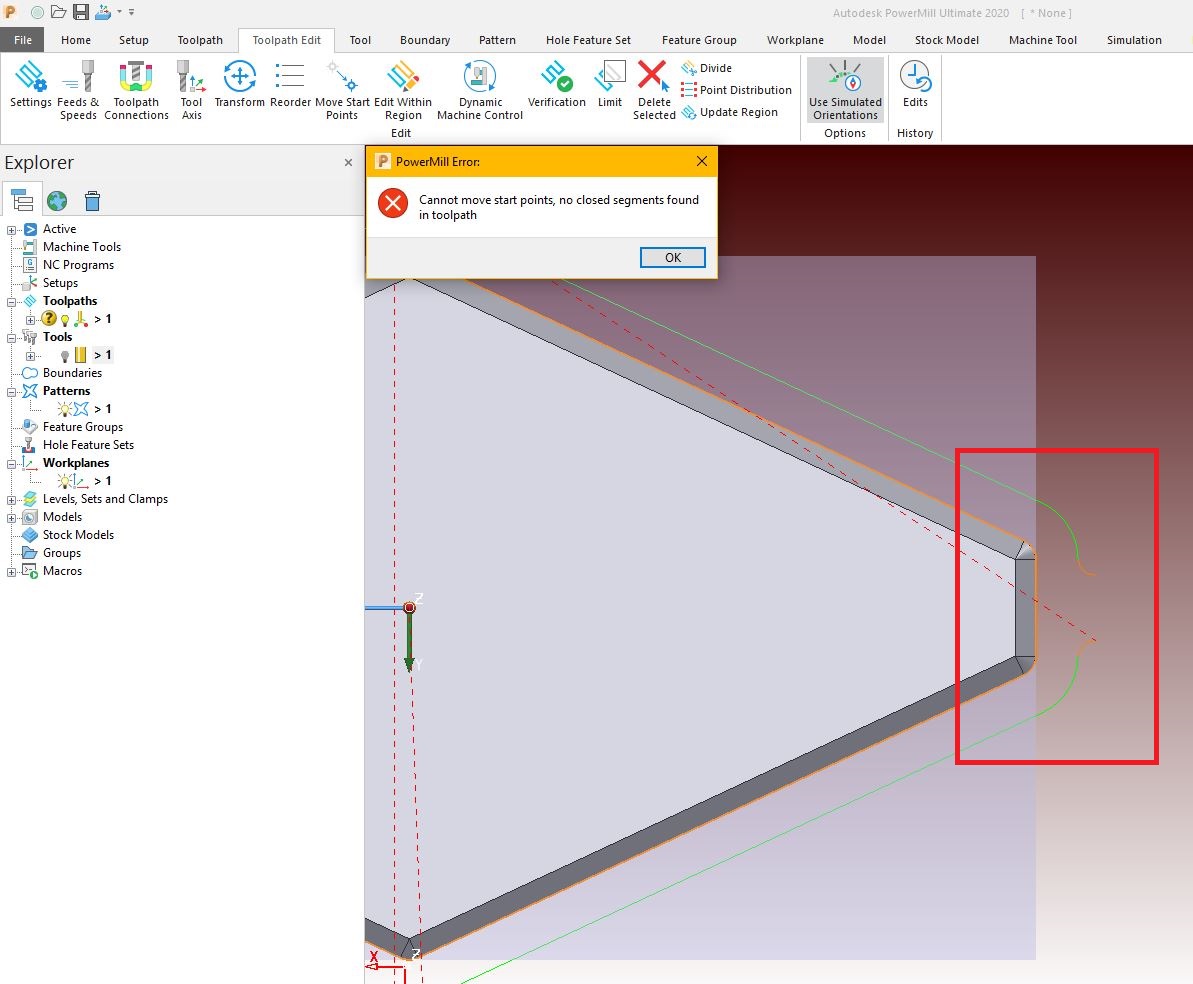Open the quick access toolbar customize arrow

point(132,12)
